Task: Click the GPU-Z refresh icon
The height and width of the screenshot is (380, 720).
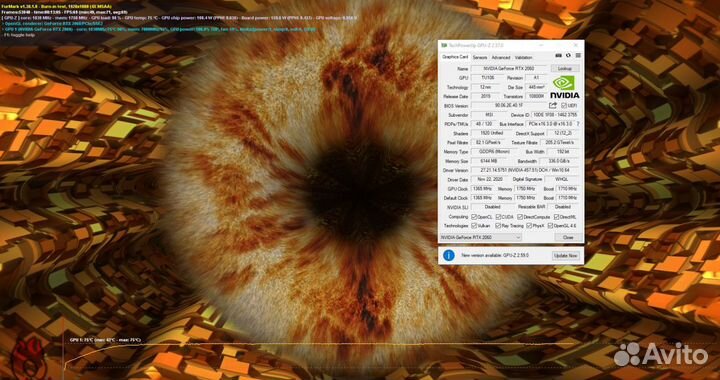Action: click(568, 56)
